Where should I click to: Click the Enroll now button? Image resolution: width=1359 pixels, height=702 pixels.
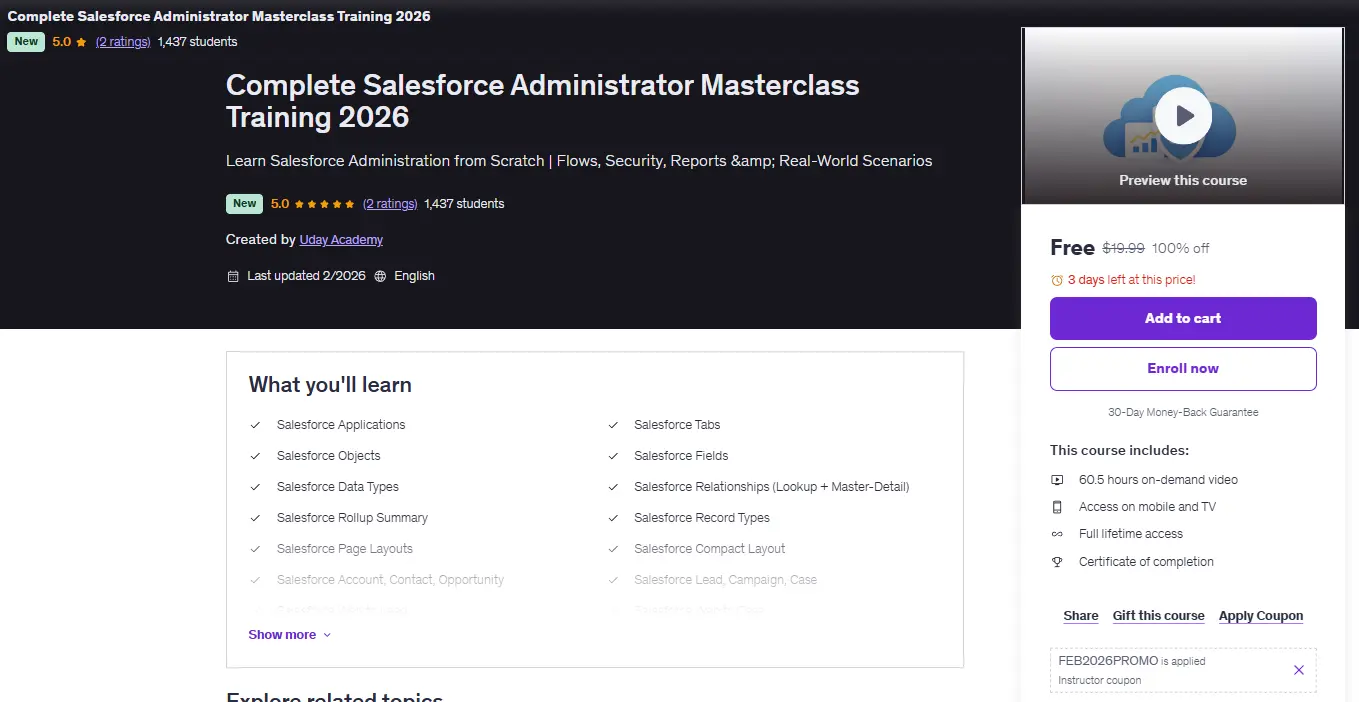(x=1183, y=369)
